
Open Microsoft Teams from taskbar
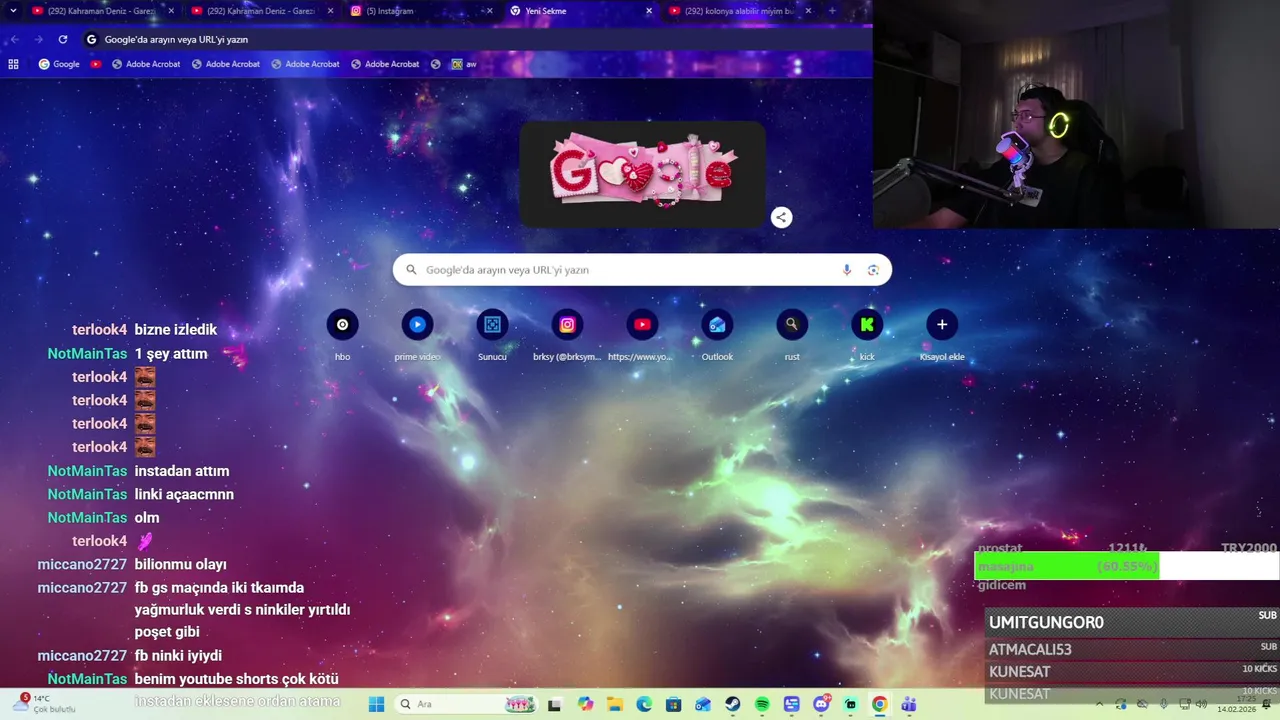[909, 704]
